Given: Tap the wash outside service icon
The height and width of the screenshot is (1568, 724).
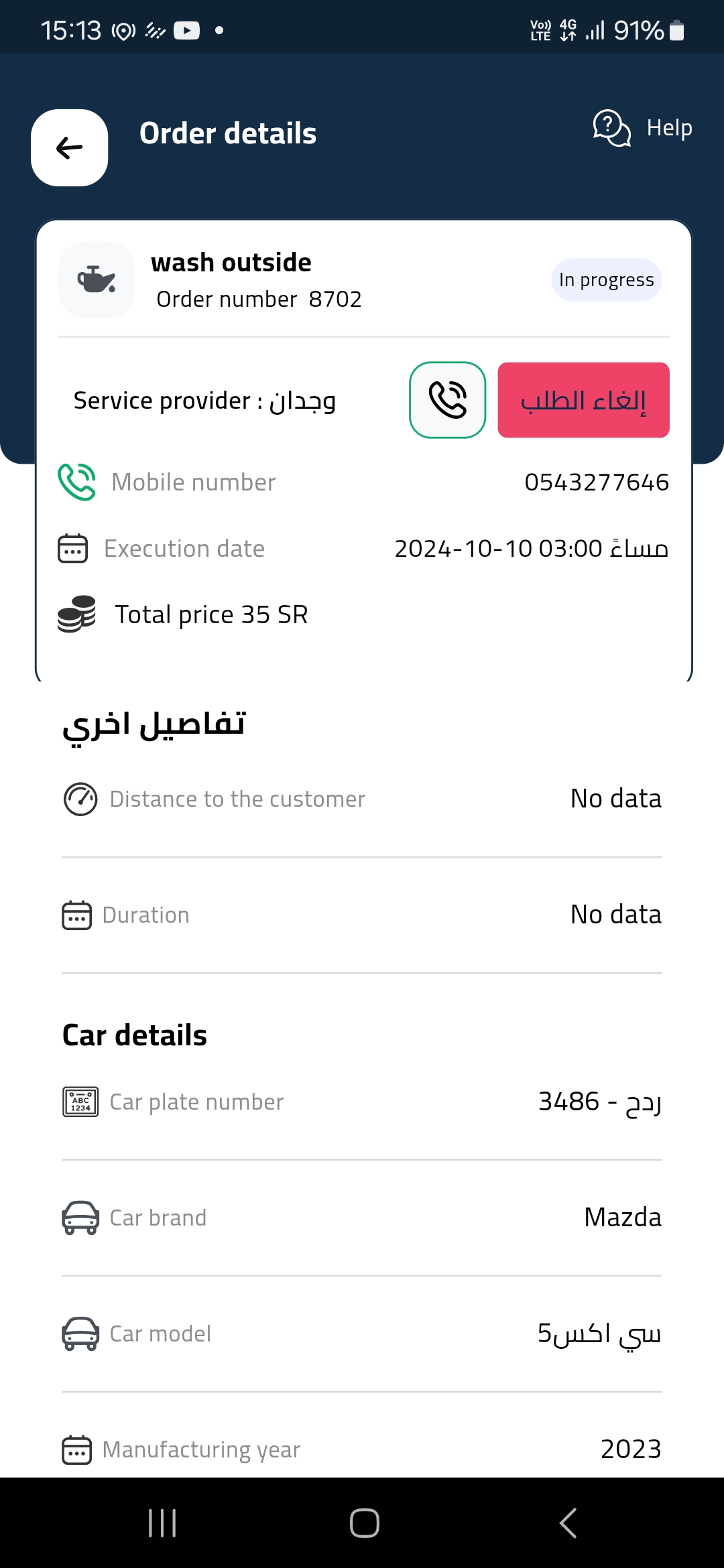Looking at the screenshot, I should point(97,279).
